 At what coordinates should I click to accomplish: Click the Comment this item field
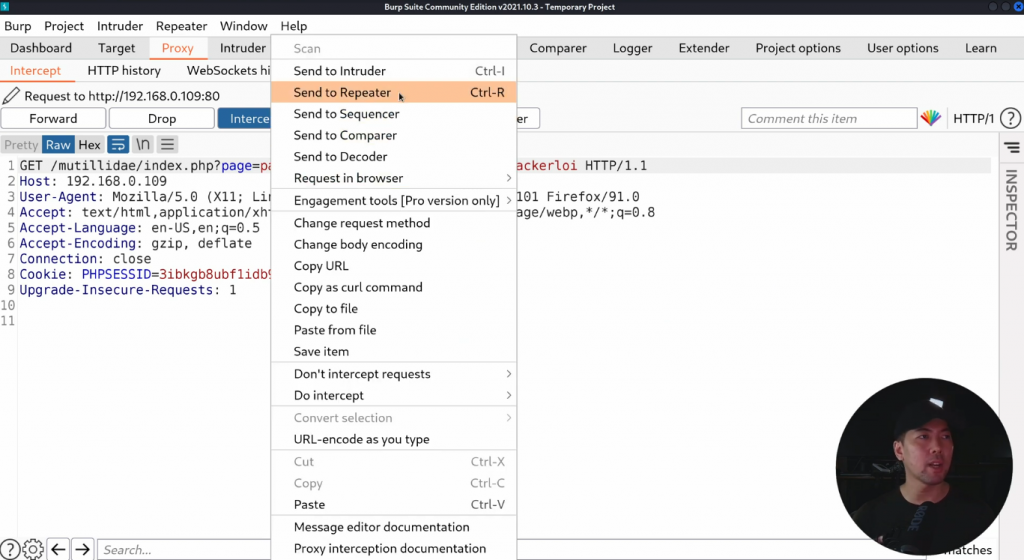click(x=828, y=118)
